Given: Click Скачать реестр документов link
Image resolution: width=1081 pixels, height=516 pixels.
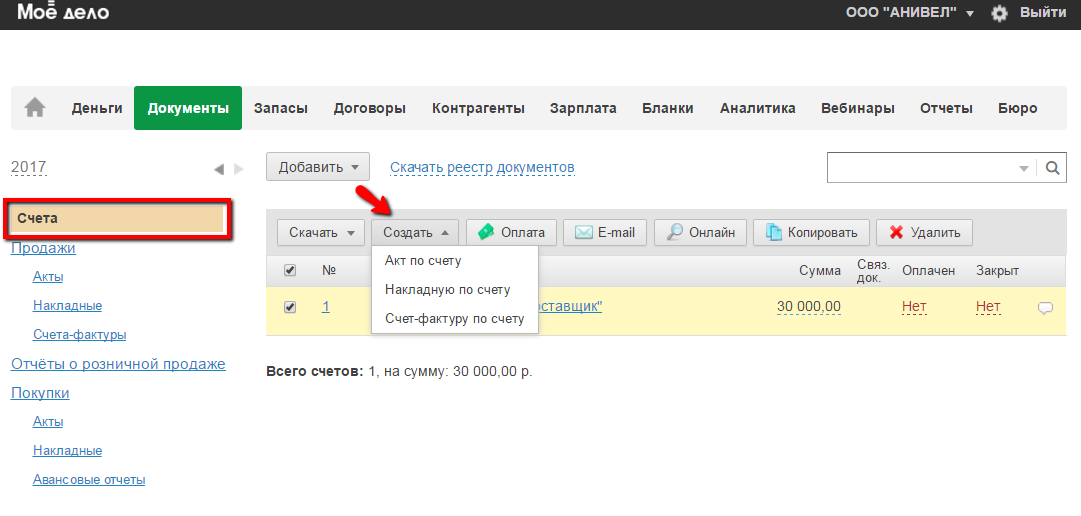Looking at the screenshot, I should (x=482, y=167).
